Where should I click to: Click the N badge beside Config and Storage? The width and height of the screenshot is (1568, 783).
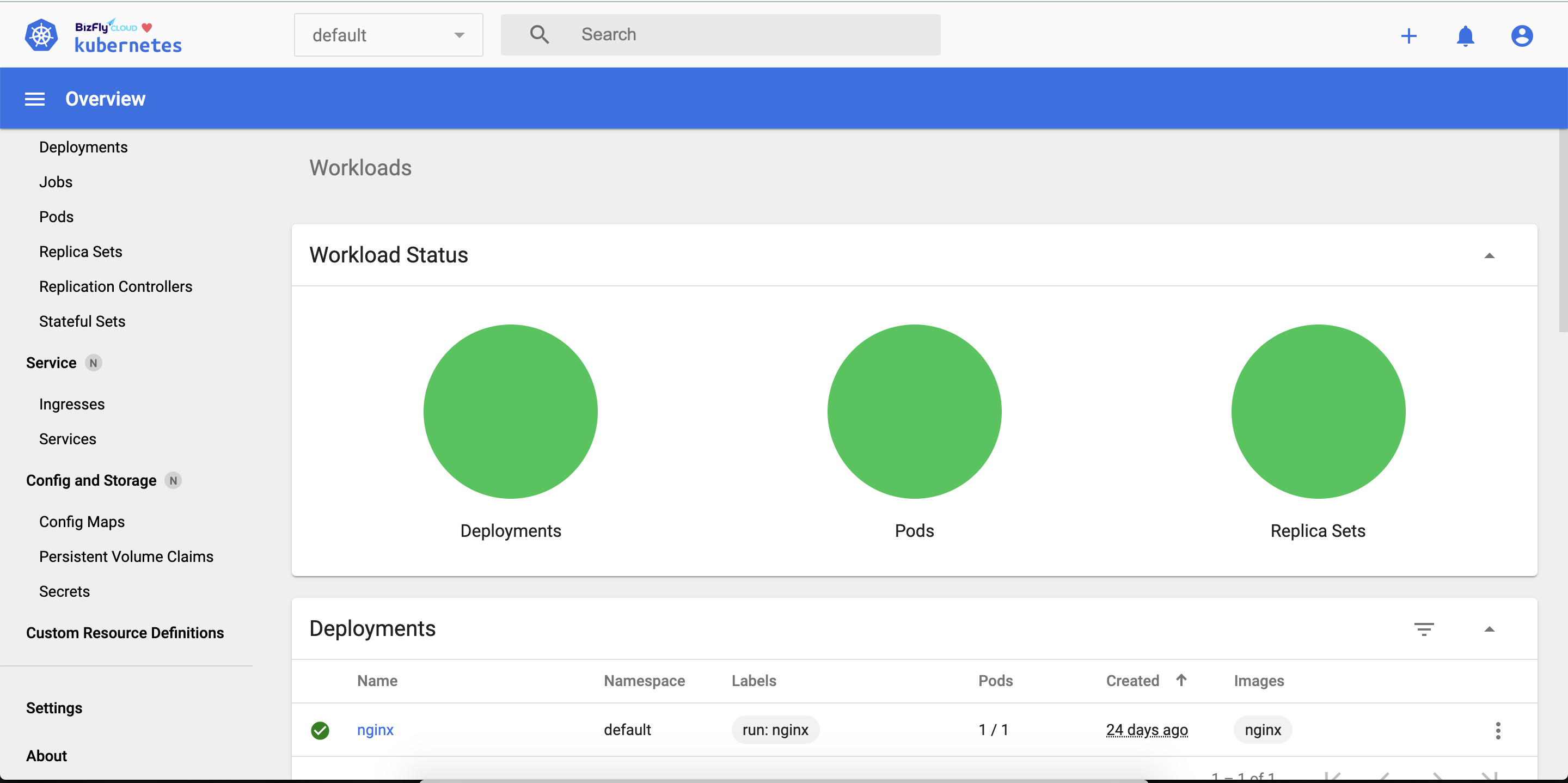point(174,480)
